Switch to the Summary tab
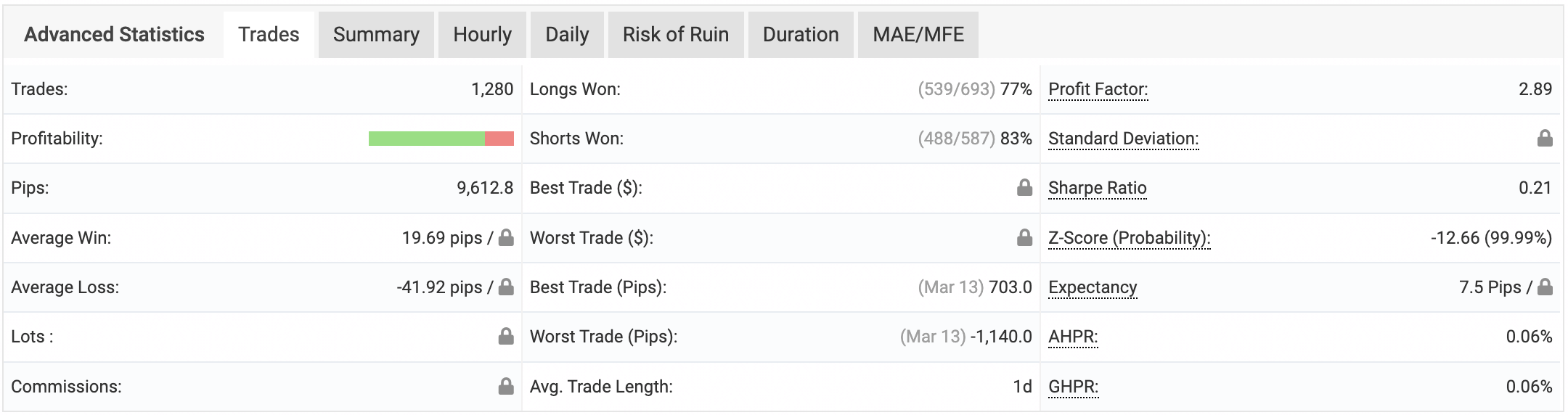Screen dimensions: 1568x415 (376, 35)
